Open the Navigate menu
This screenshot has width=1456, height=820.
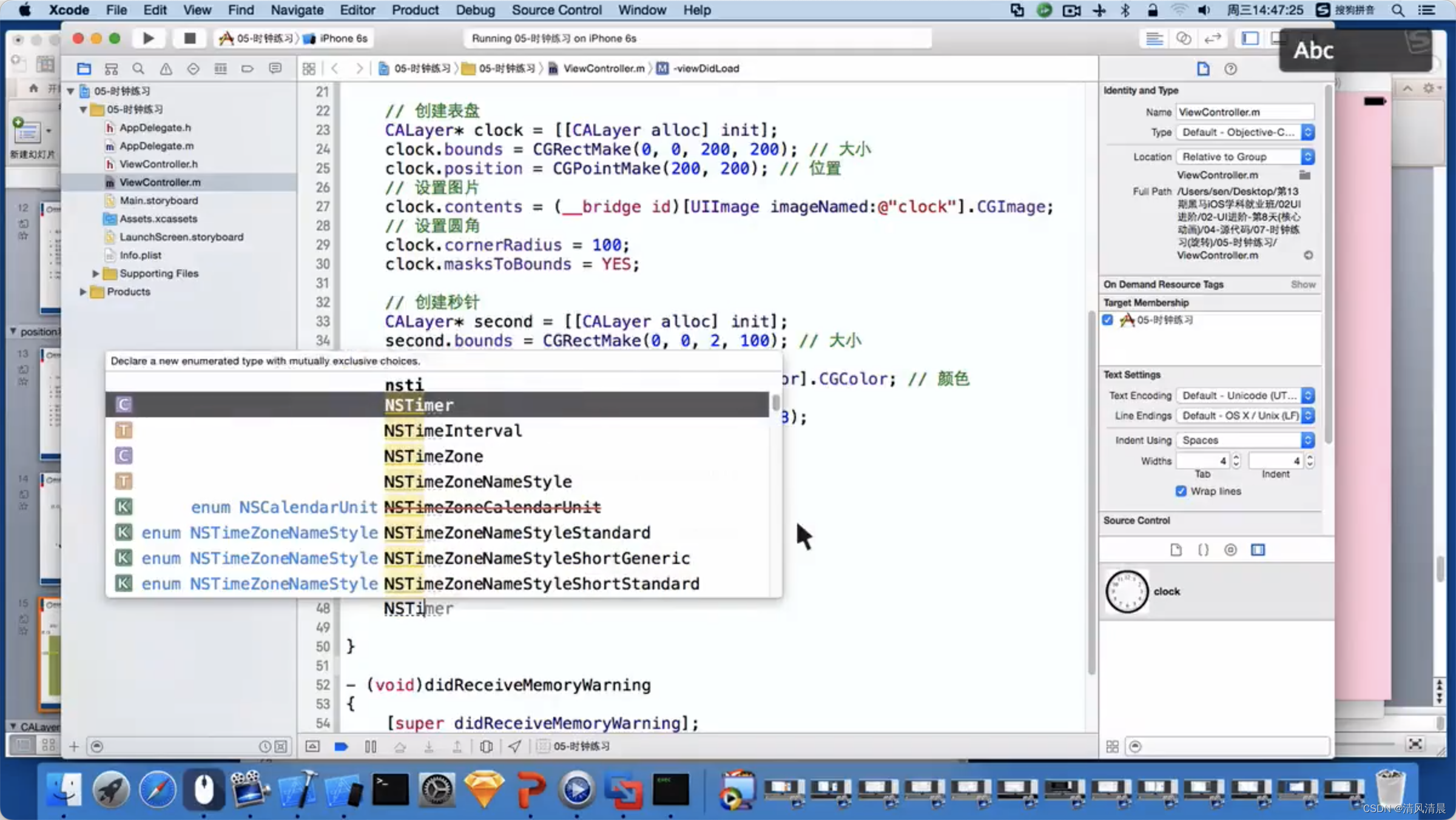tap(297, 10)
